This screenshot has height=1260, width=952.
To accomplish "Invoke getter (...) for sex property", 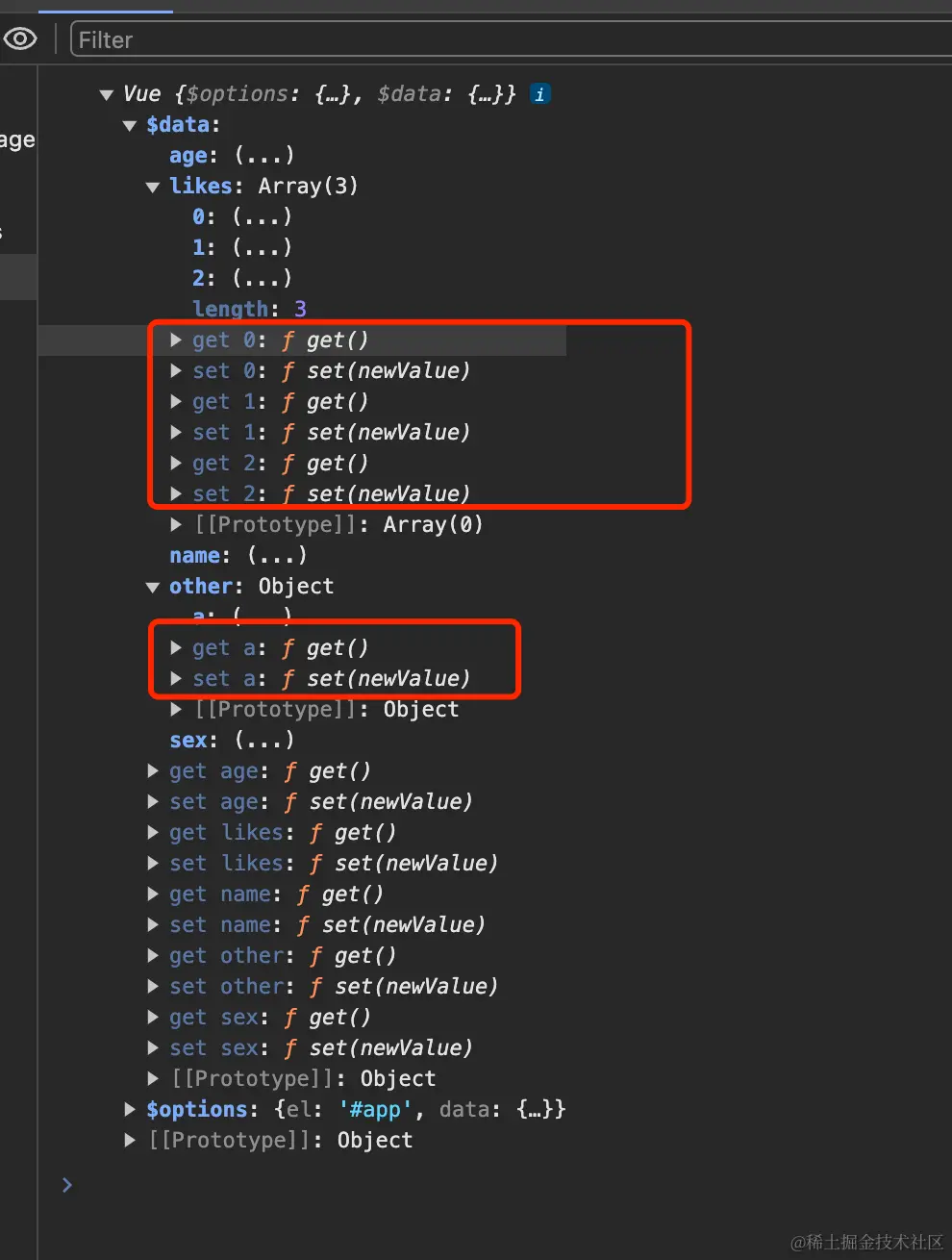I will tap(264, 741).
